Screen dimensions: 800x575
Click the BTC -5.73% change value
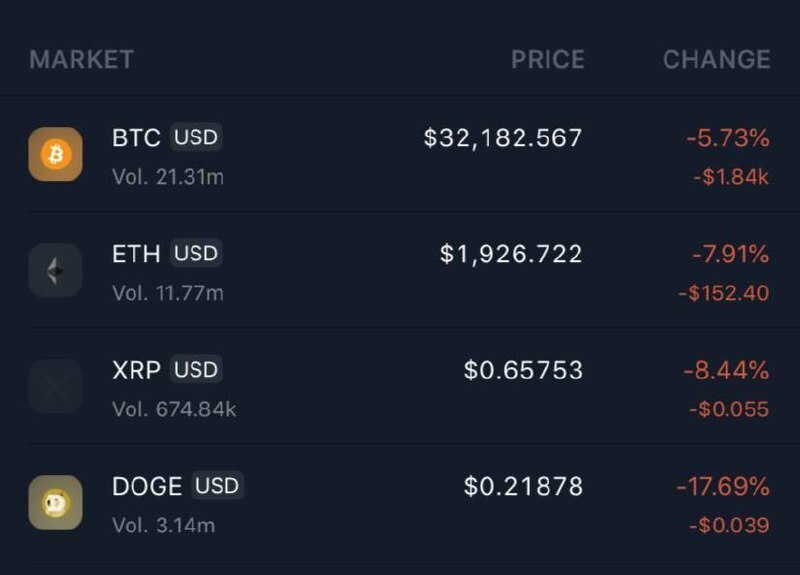tap(727, 138)
